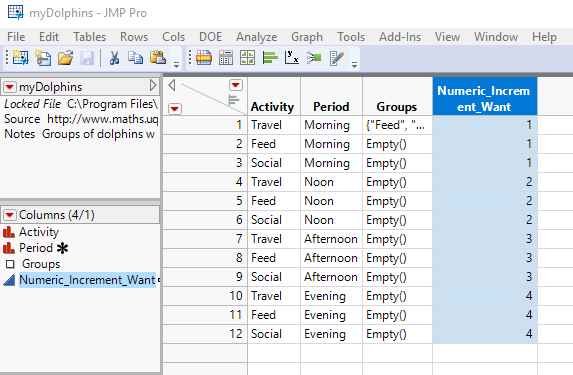The image size is (573, 375).
Task: Select the Activity column header
Action: 272,107
